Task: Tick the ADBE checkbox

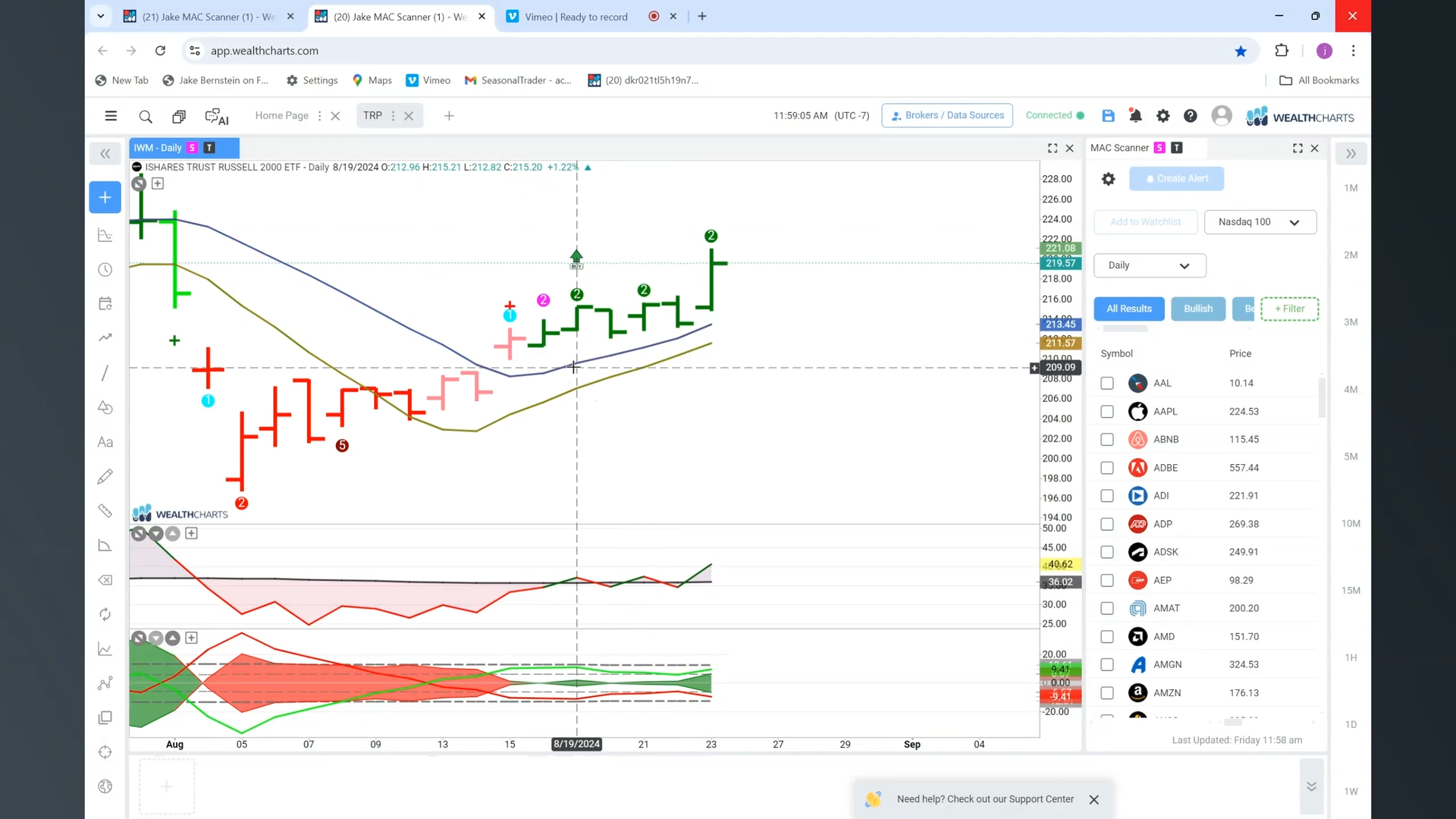Action: pos(1107,468)
